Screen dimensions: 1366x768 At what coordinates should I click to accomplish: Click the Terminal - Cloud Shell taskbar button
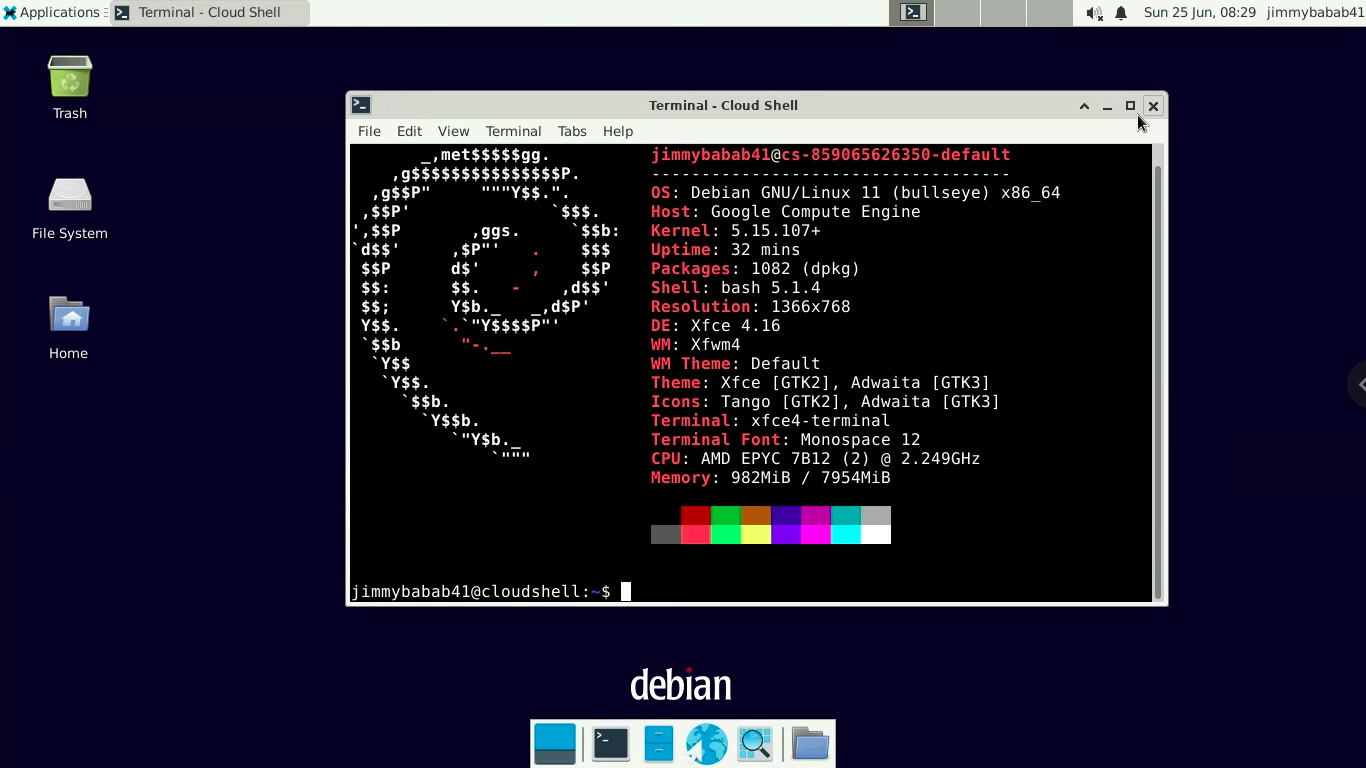[210, 13]
